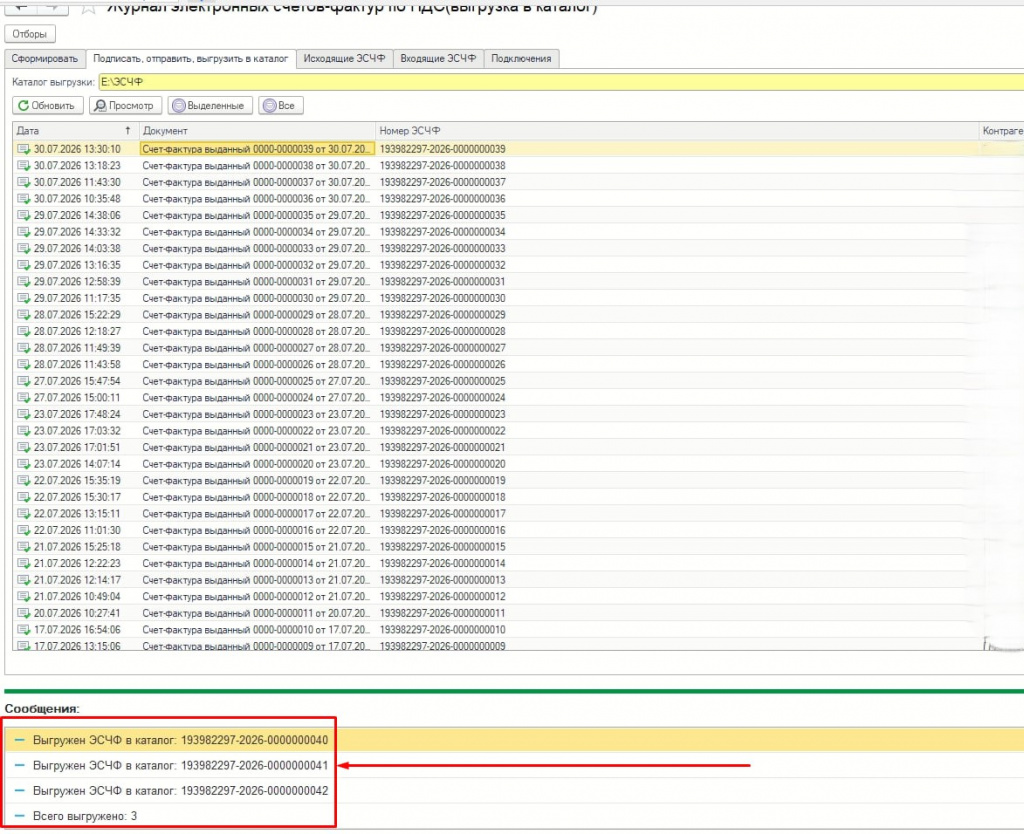Select date cell 17.07.2026 16:54:06

click(77, 630)
